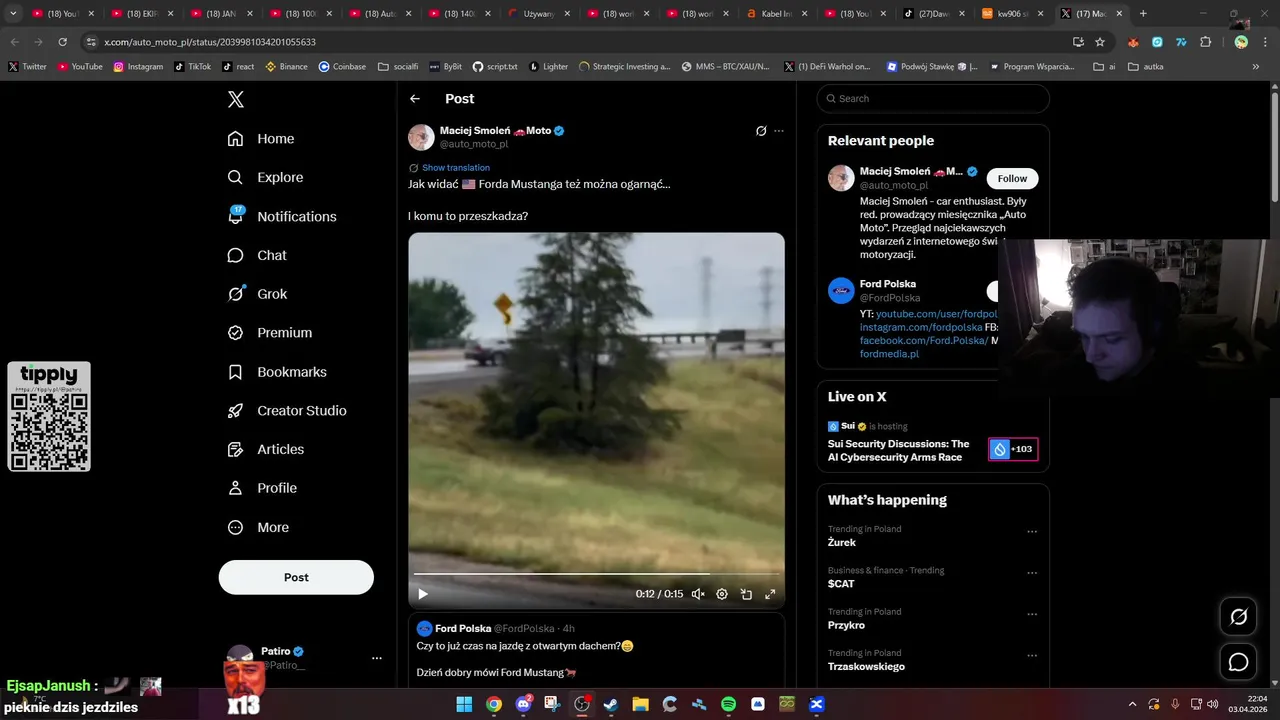Reload the page
Image resolution: width=1280 pixels, height=720 pixels.
point(62,42)
